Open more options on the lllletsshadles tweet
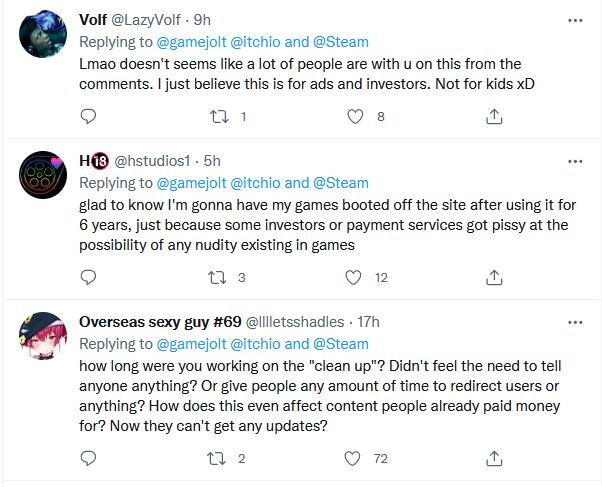This screenshot has height=487, width=602. [x=575, y=322]
